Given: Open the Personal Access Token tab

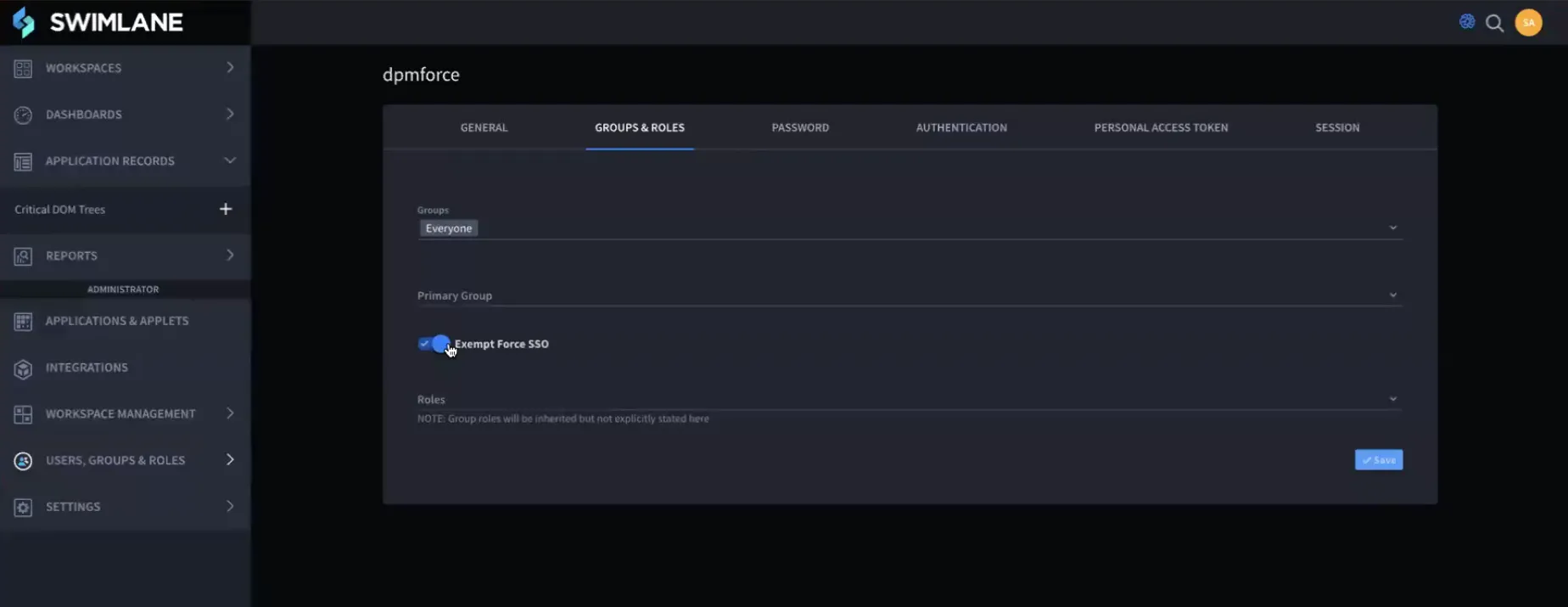Looking at the screenshot, I should coord(1161,127).
